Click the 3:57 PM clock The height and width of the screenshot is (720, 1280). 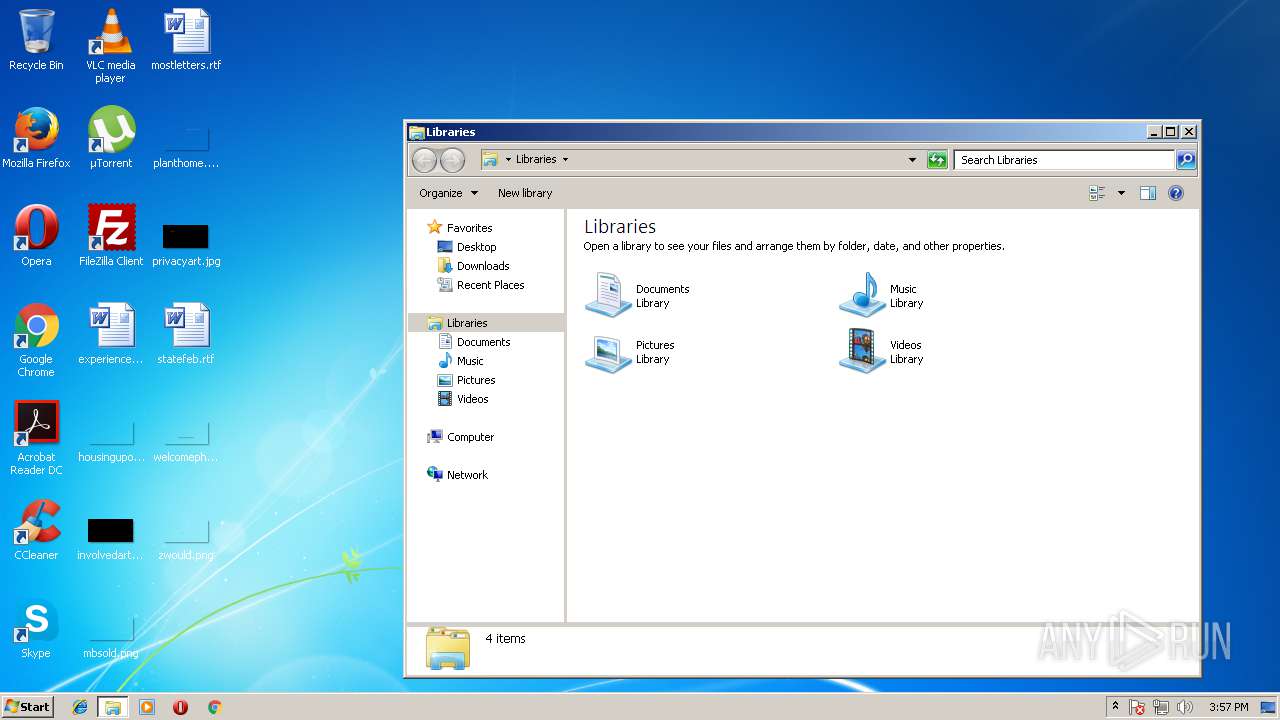1228,707
